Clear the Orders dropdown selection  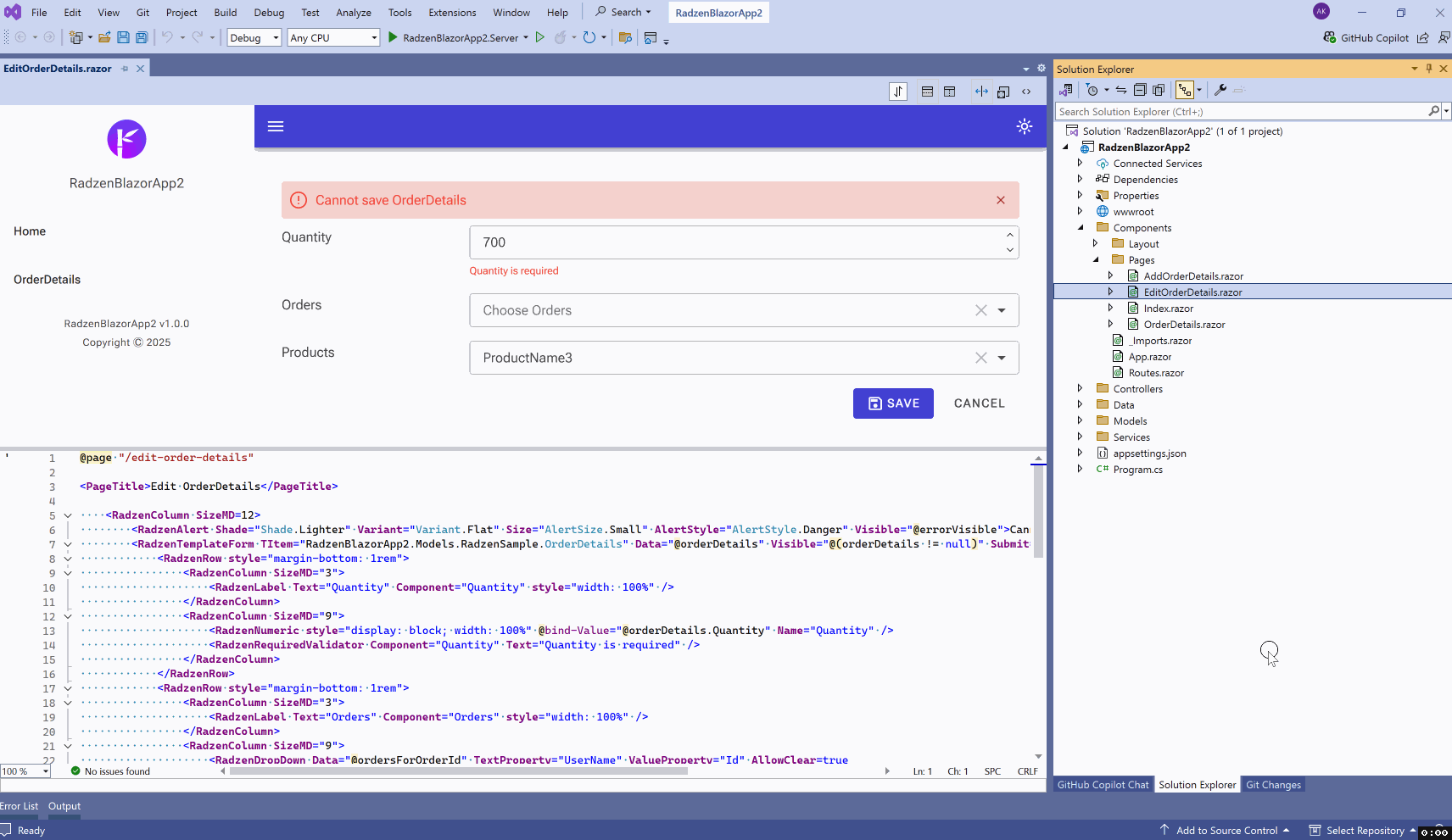pos(981,310)
